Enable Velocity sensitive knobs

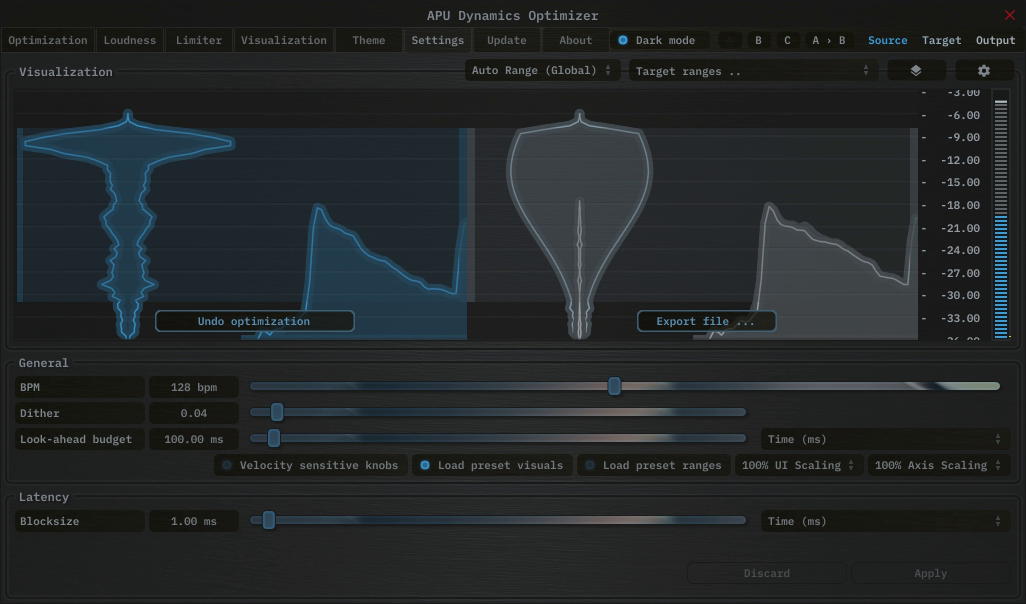point(228,465)
